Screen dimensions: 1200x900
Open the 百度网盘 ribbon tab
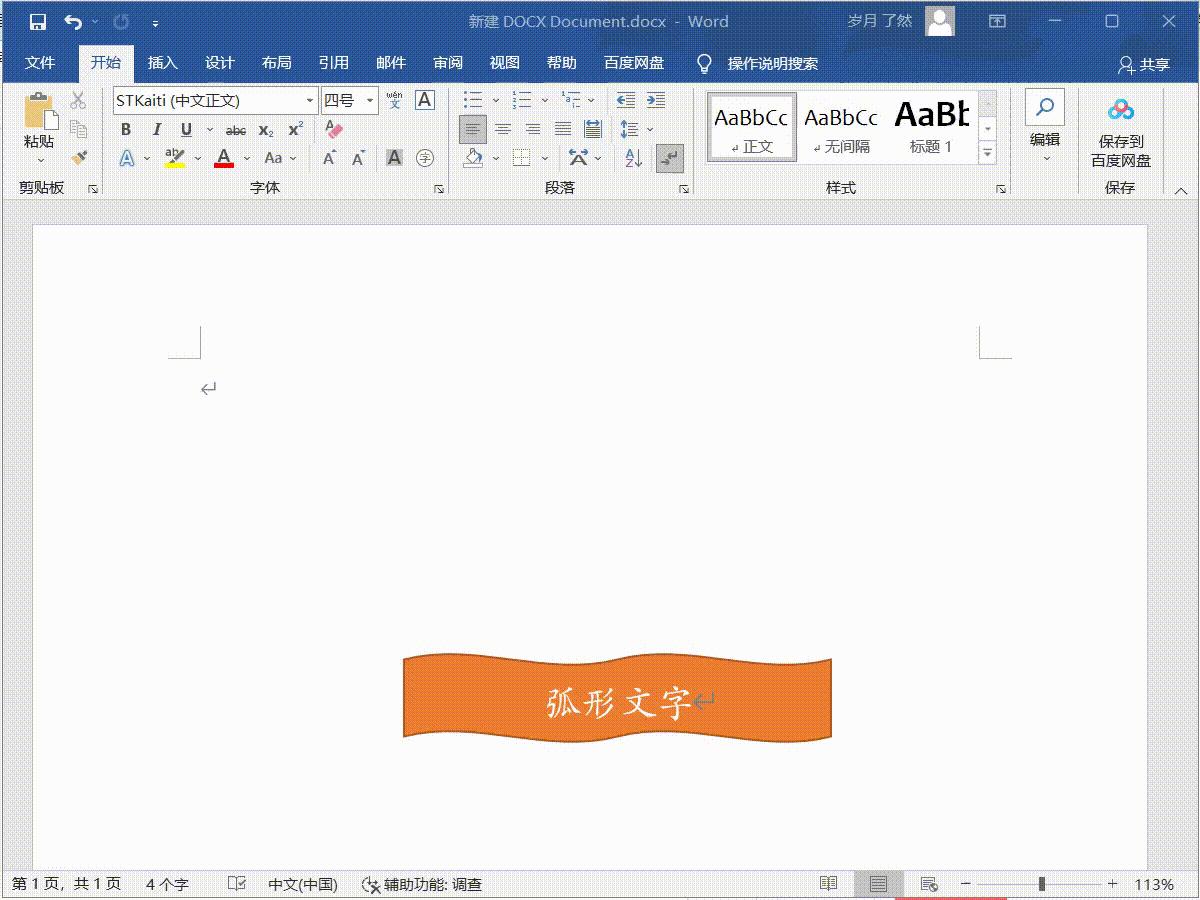point(632,62)
